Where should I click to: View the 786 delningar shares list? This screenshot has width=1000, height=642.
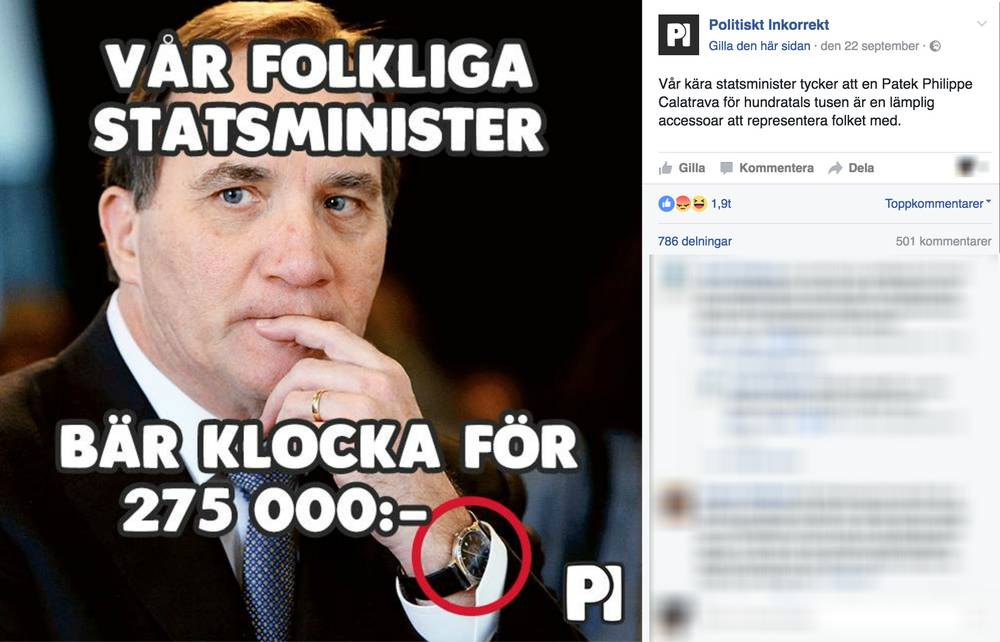click(x=695, y=241)
